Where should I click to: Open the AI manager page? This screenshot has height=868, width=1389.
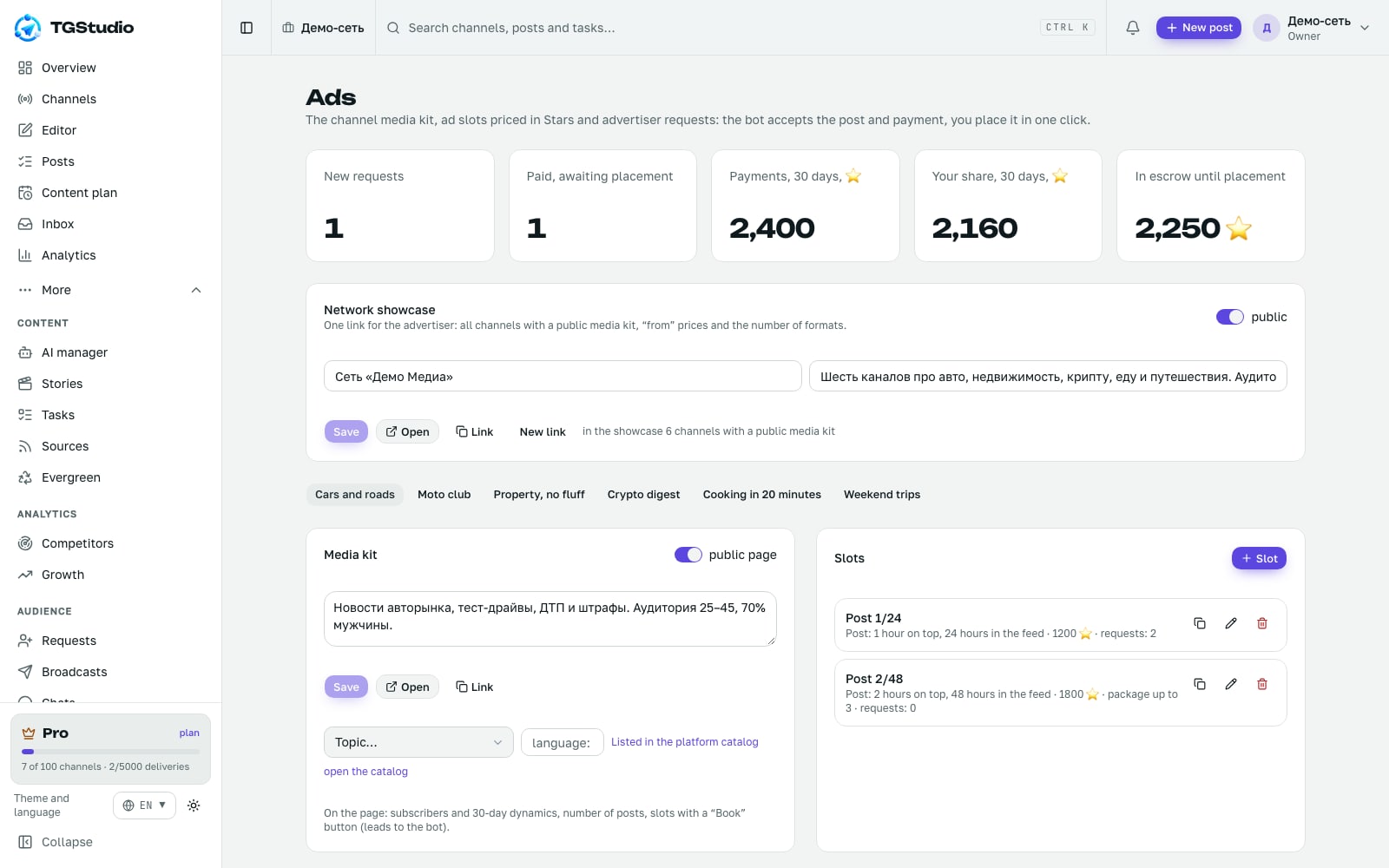tap(111, 352)
